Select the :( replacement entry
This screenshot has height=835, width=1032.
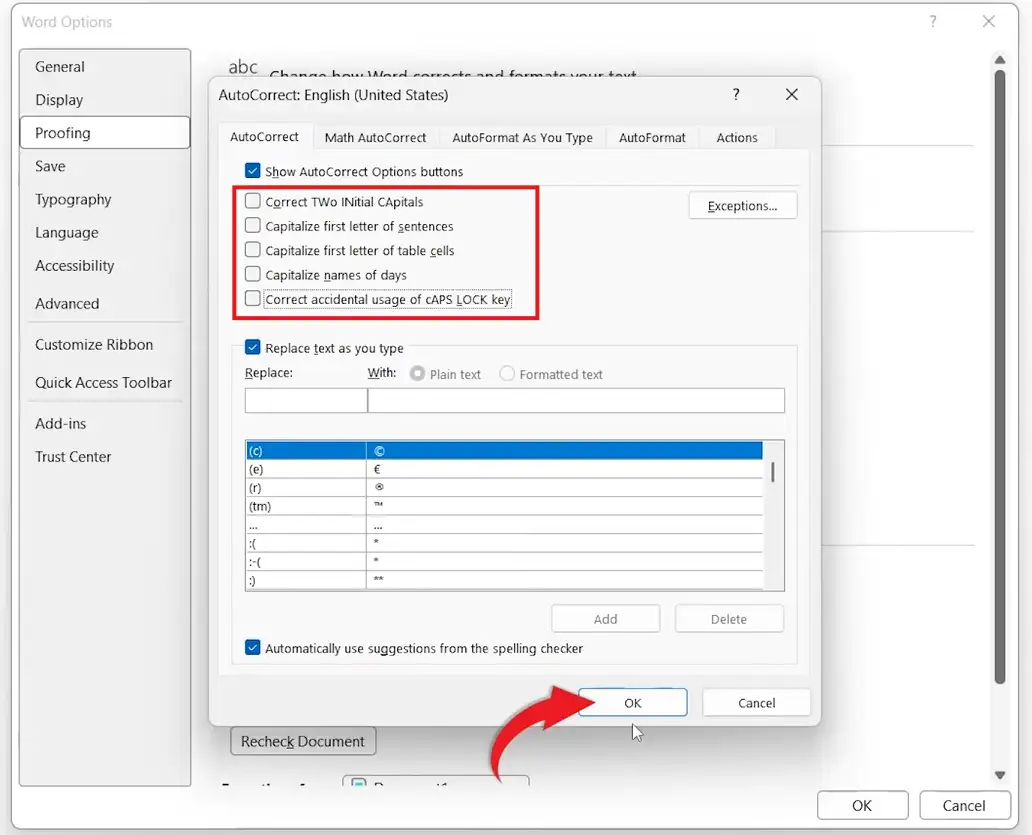(x=504, y=543)
